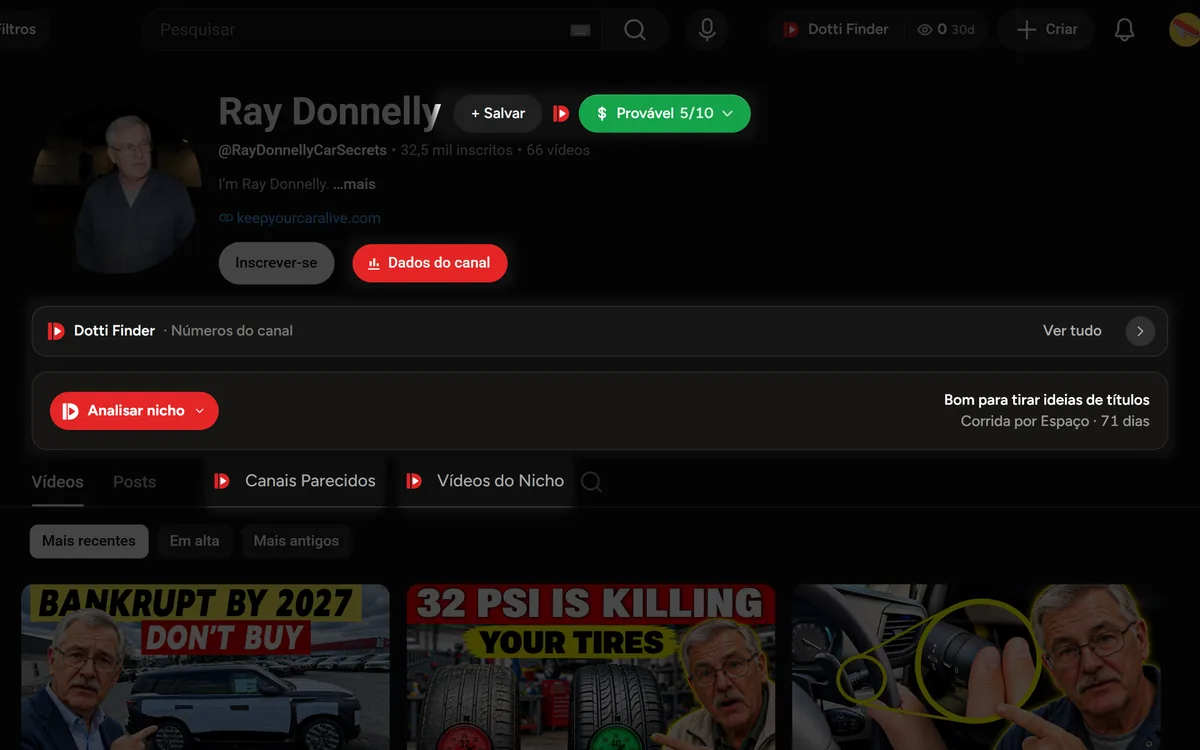1200x750 pixels.
Task: Open Dados do canal statistics
Action: (x=430, y=263)
